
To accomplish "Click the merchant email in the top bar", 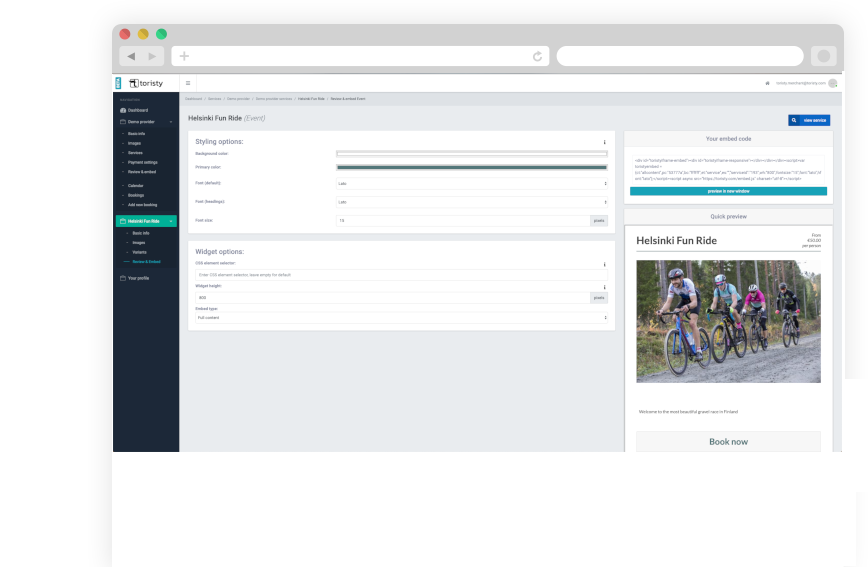I will (800, 83).
